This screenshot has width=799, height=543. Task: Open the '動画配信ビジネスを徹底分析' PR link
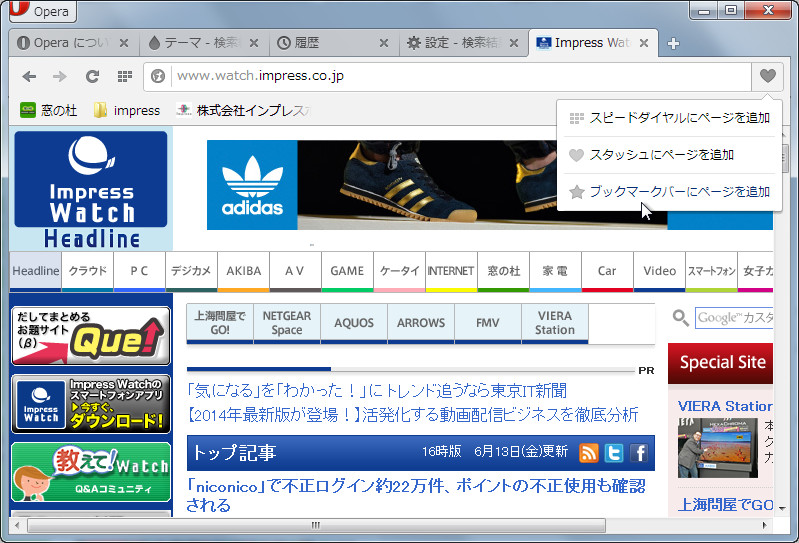coord(412,415)
